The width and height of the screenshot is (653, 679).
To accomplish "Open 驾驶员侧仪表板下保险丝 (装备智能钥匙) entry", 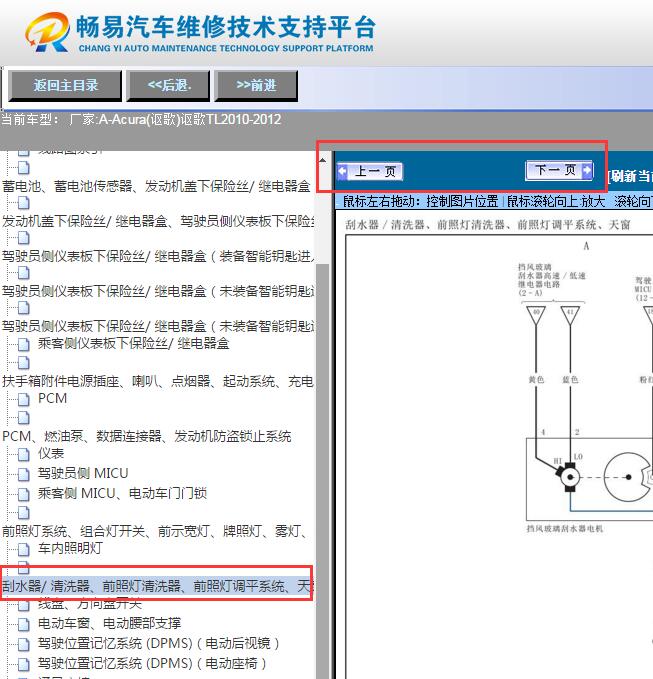I will [x=158, y=256].
